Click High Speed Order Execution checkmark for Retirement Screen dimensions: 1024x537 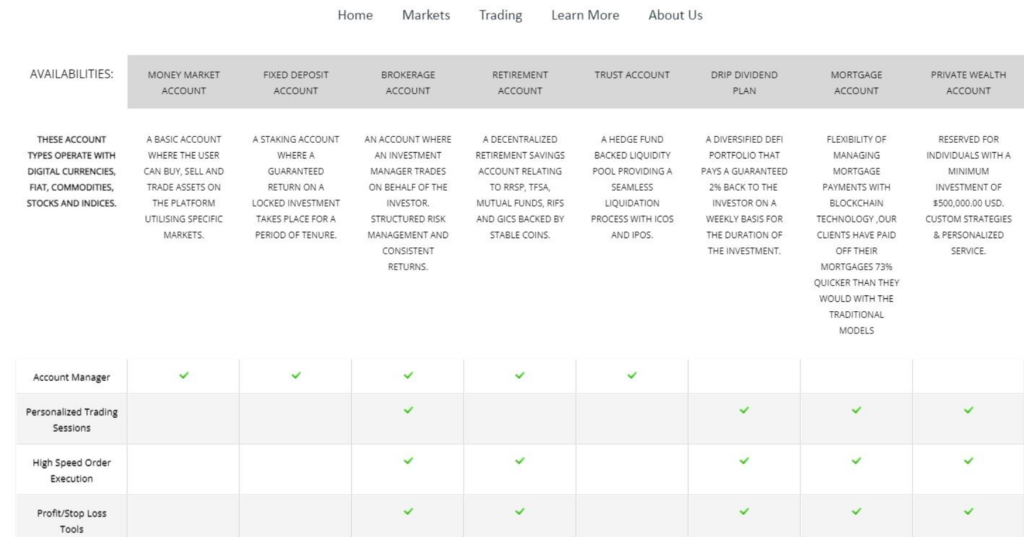pos(520,460)
